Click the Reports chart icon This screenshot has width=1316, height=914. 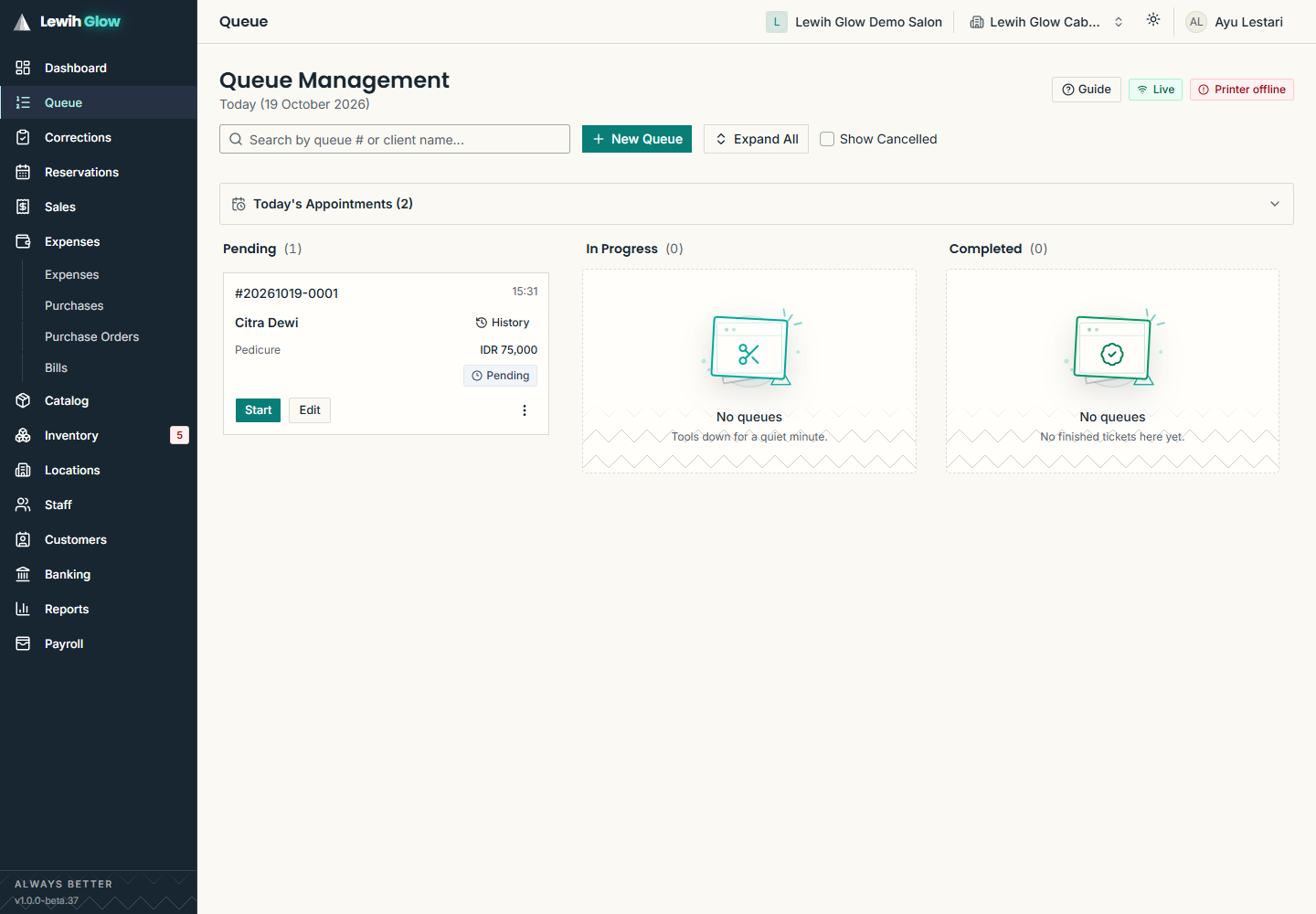(x=23, y=609)
